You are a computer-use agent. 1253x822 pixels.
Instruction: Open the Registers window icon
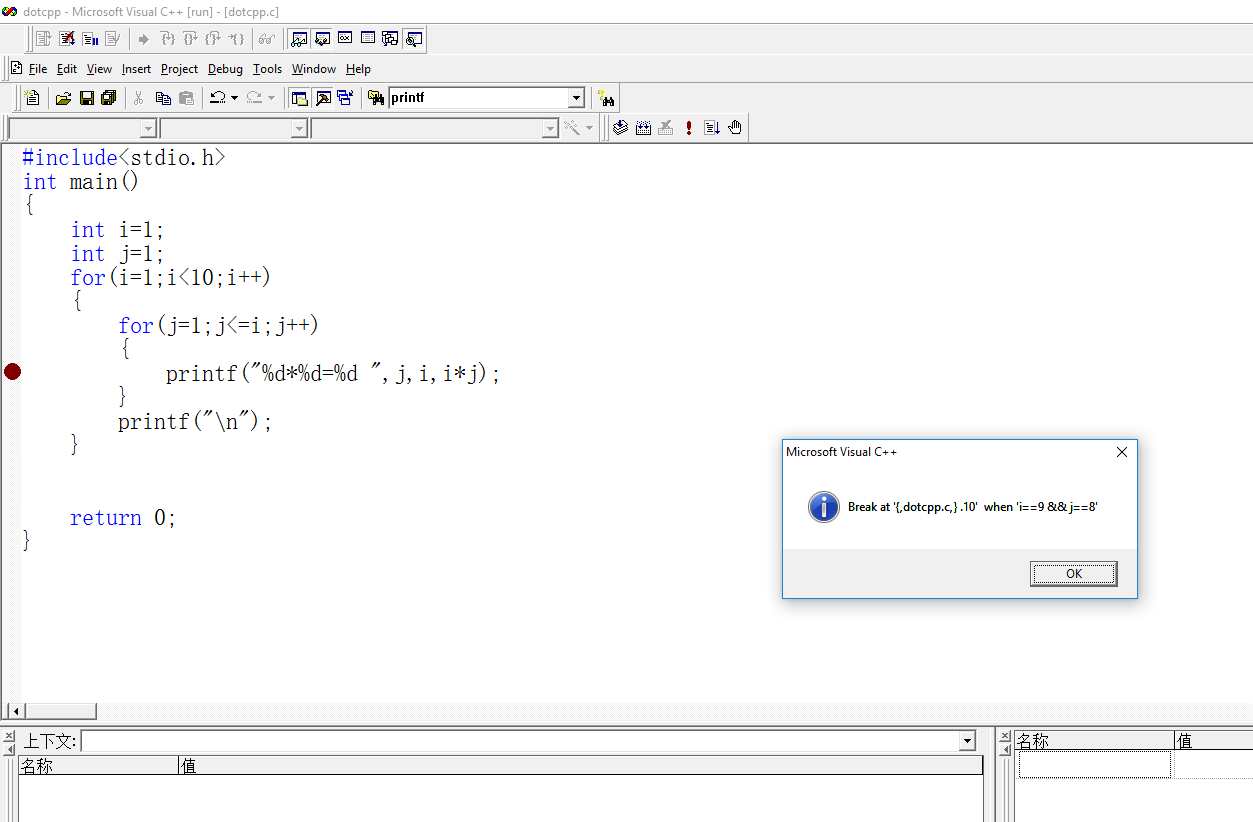coord(345,39)
